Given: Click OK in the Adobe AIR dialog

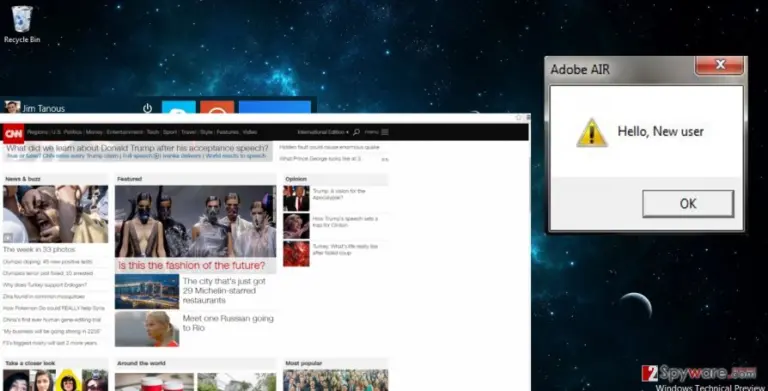Looking at the screenshot, I should [x=688, y=203].
